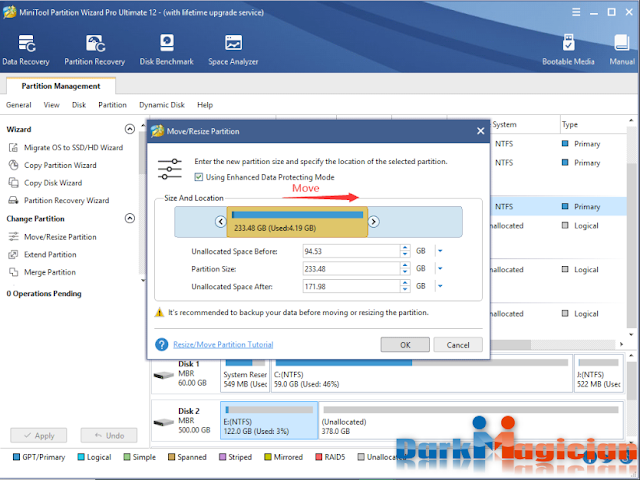Click the left arrow handle on the partition bar
640x480 pixels.
tap(221, 222)
